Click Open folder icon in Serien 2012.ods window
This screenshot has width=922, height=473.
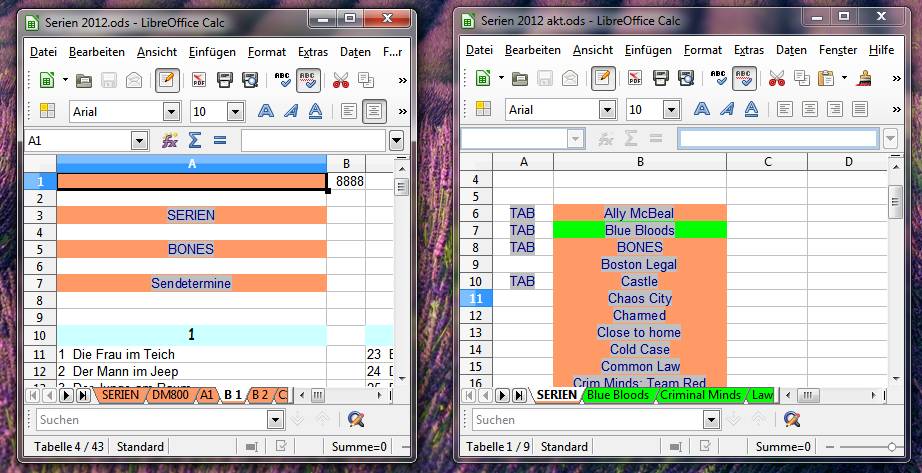(x=83, y=80)
